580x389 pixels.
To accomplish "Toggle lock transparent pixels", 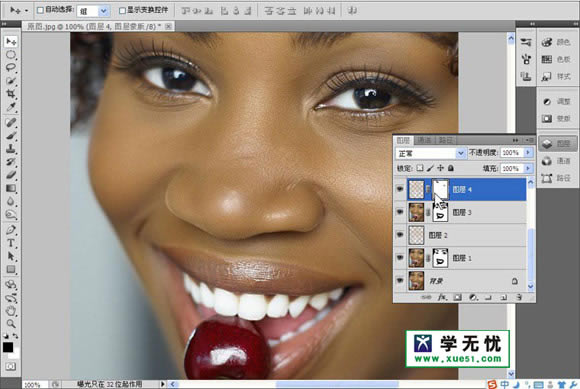I will coord(420,168).
